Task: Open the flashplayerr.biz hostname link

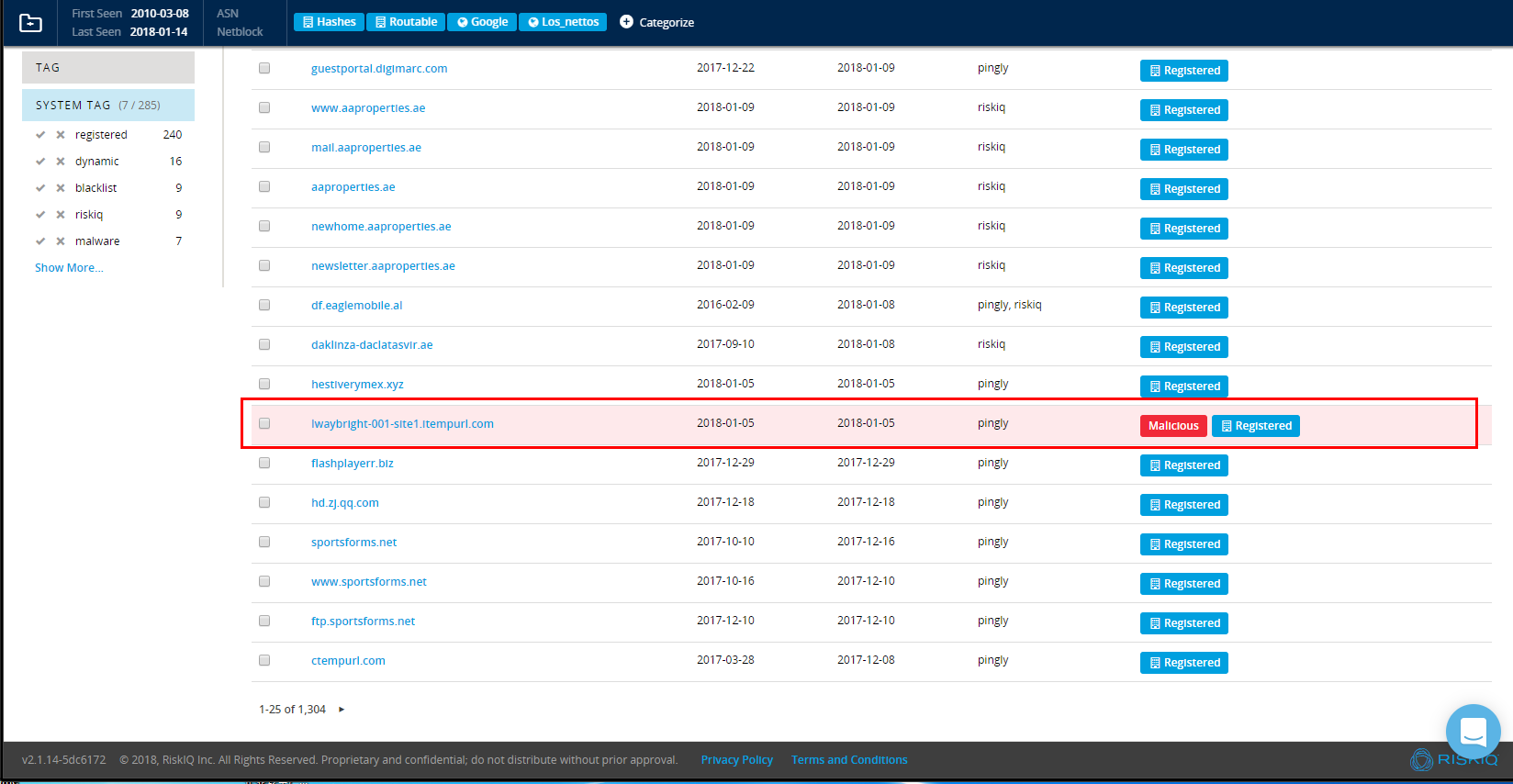Action: click(352, 464)
